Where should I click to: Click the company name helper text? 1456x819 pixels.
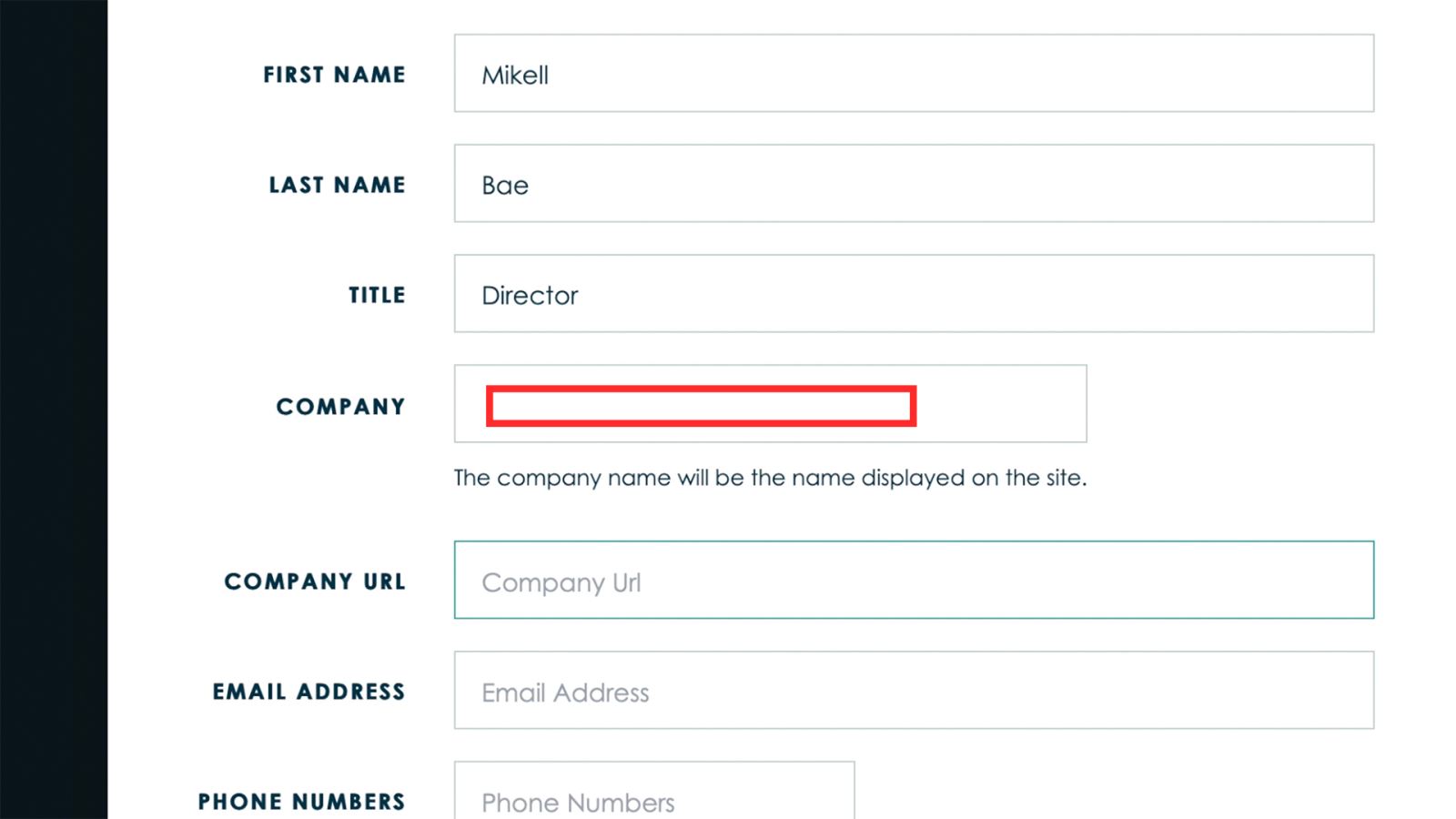pyautogui.click(x=770, y=478)
